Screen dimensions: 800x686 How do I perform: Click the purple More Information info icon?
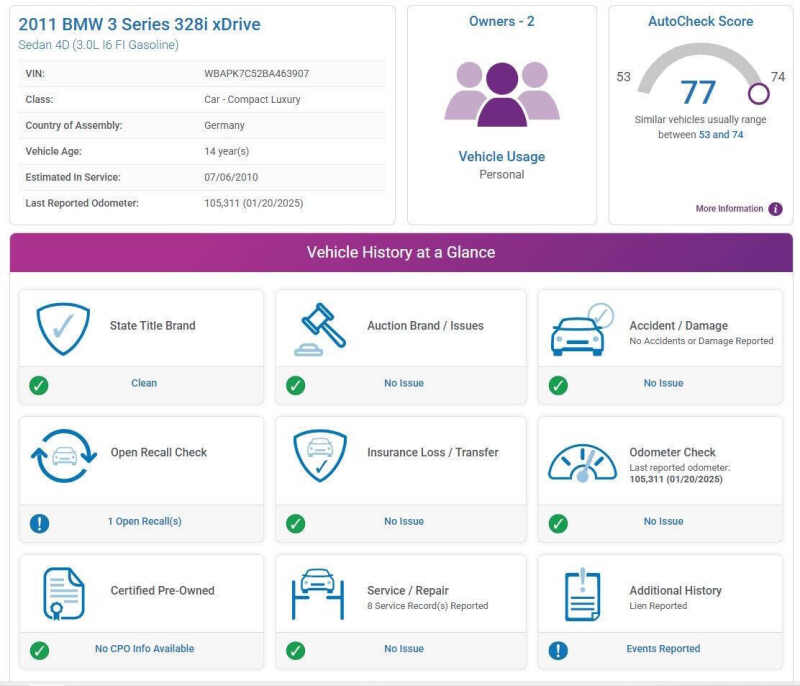tap(775, 209)
